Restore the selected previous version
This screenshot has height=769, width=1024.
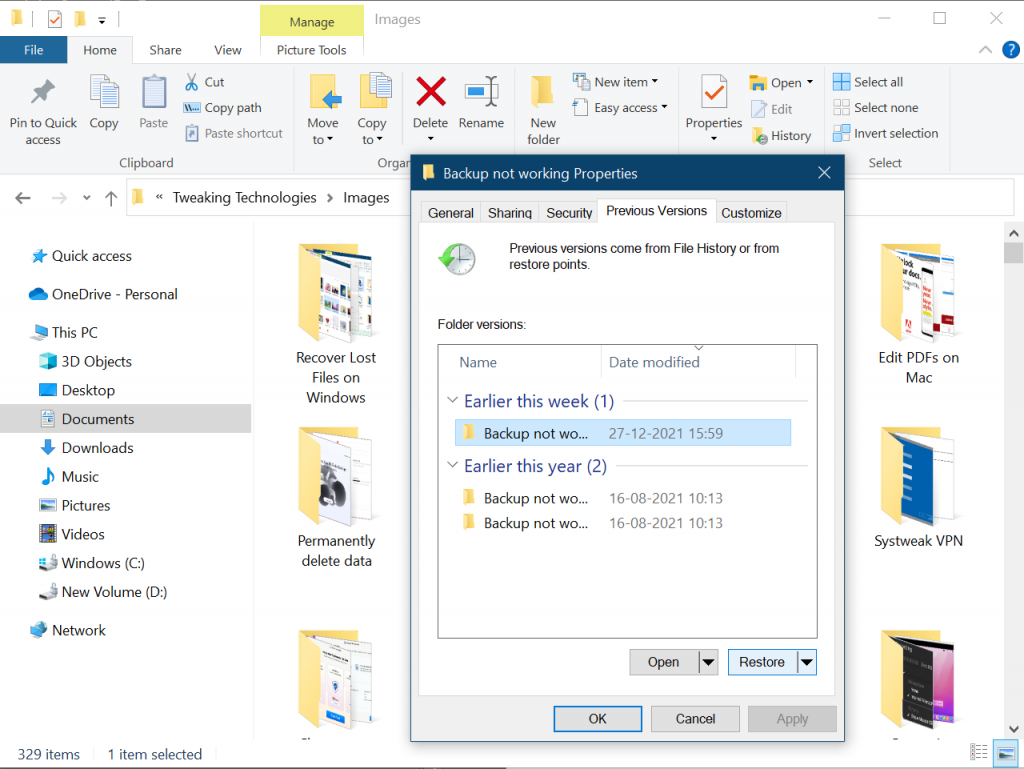click(x=763, y=661)
